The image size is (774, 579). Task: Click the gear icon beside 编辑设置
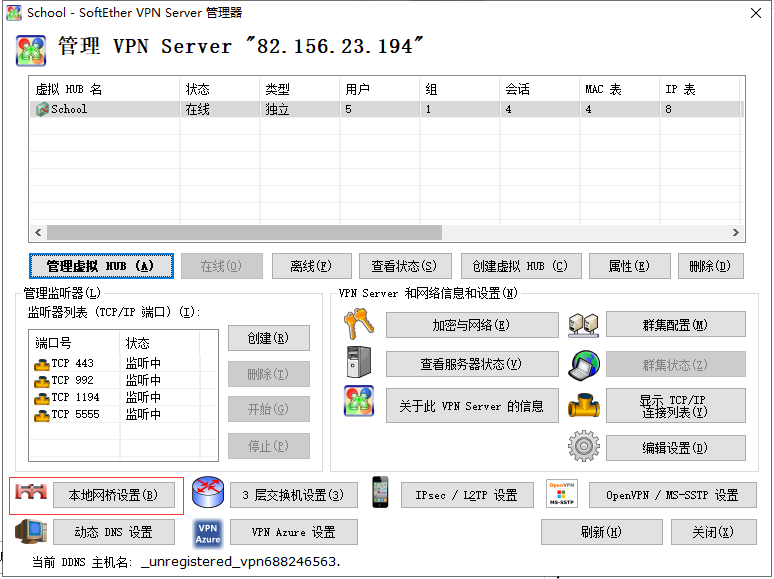[583, 446]
